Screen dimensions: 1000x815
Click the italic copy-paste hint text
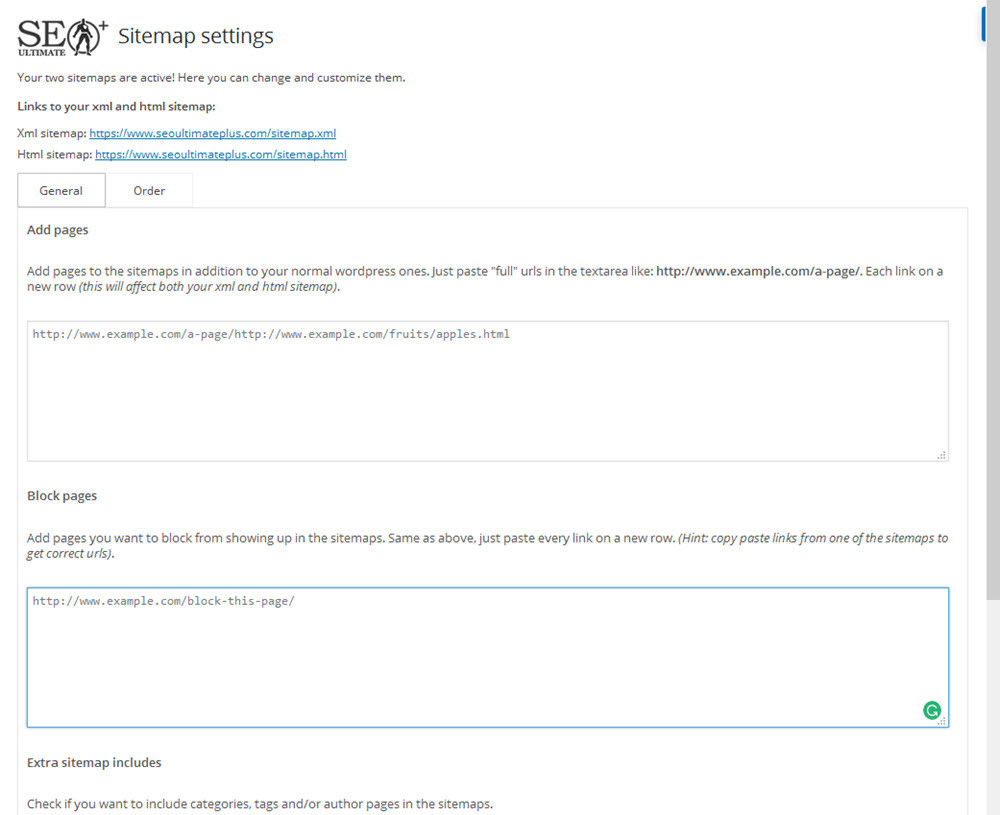[812, 538]
